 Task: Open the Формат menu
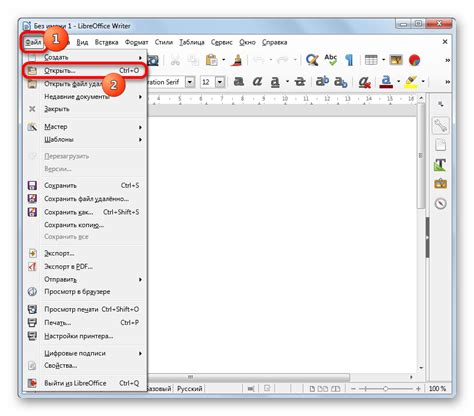136,42
